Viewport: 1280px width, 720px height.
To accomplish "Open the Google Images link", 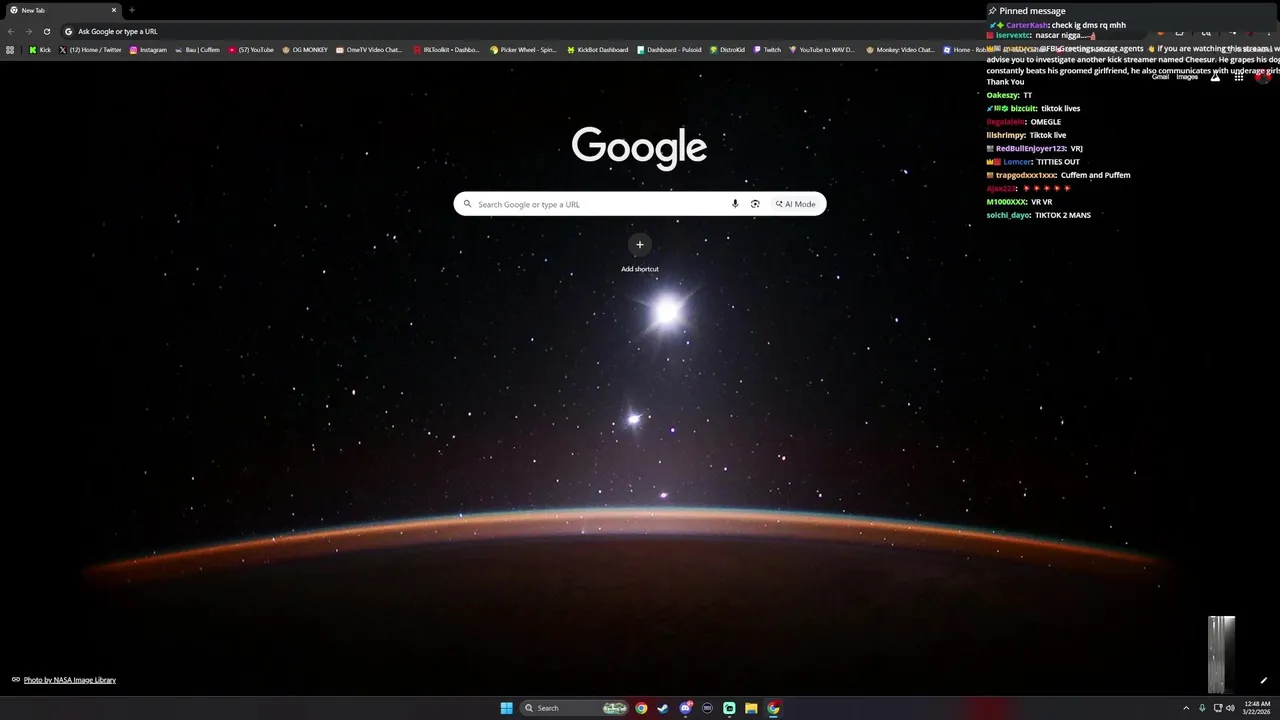I will 1187,77.
